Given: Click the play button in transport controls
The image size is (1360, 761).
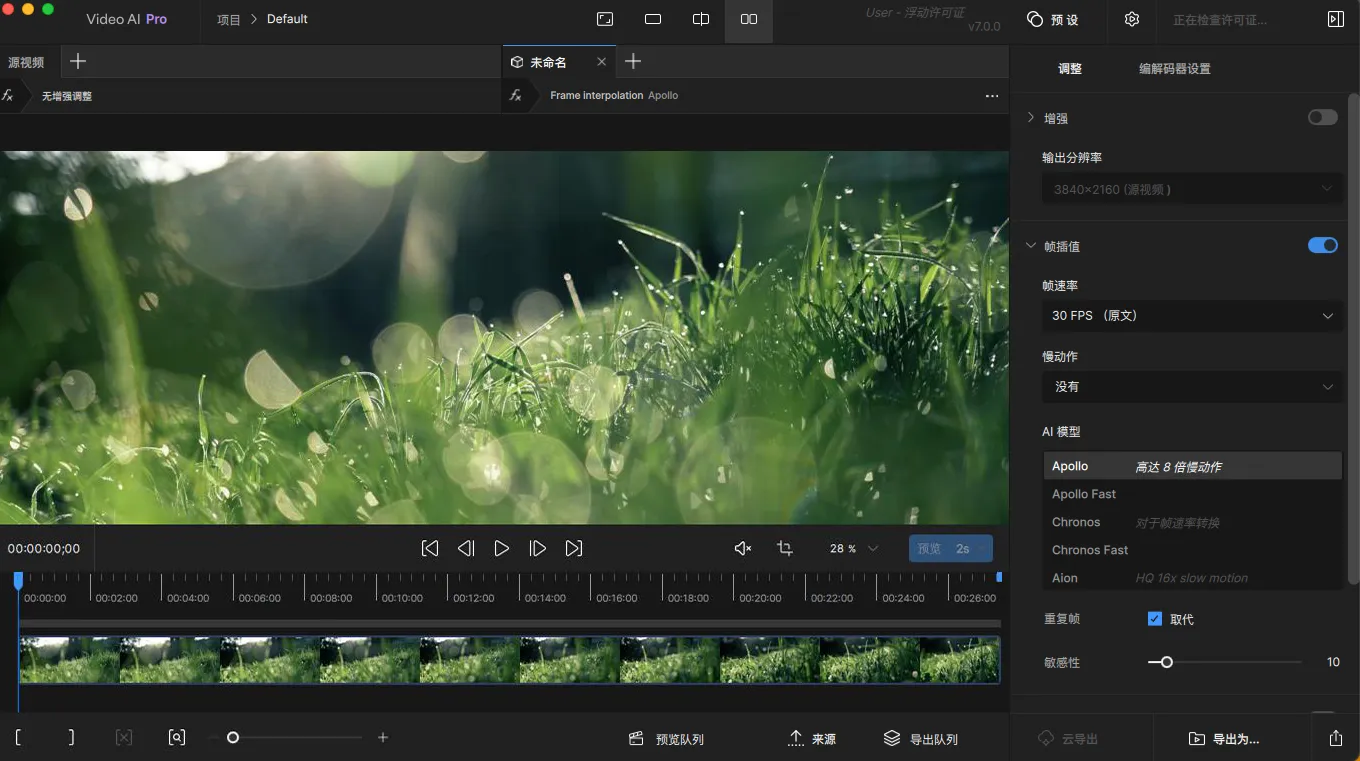Looking at the screenshot, I should 502,548.
